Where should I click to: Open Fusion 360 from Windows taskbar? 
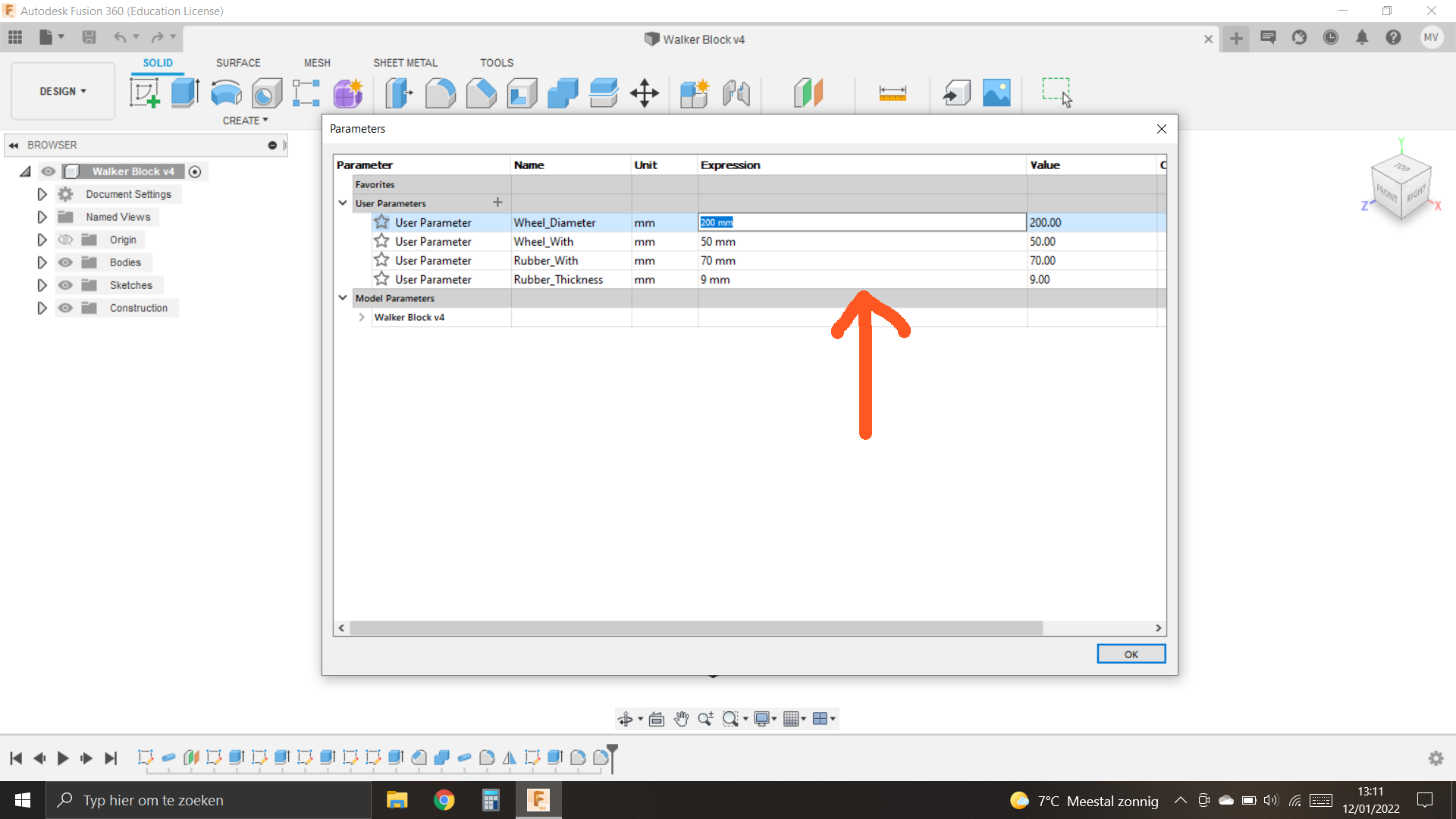click(538, 800)
